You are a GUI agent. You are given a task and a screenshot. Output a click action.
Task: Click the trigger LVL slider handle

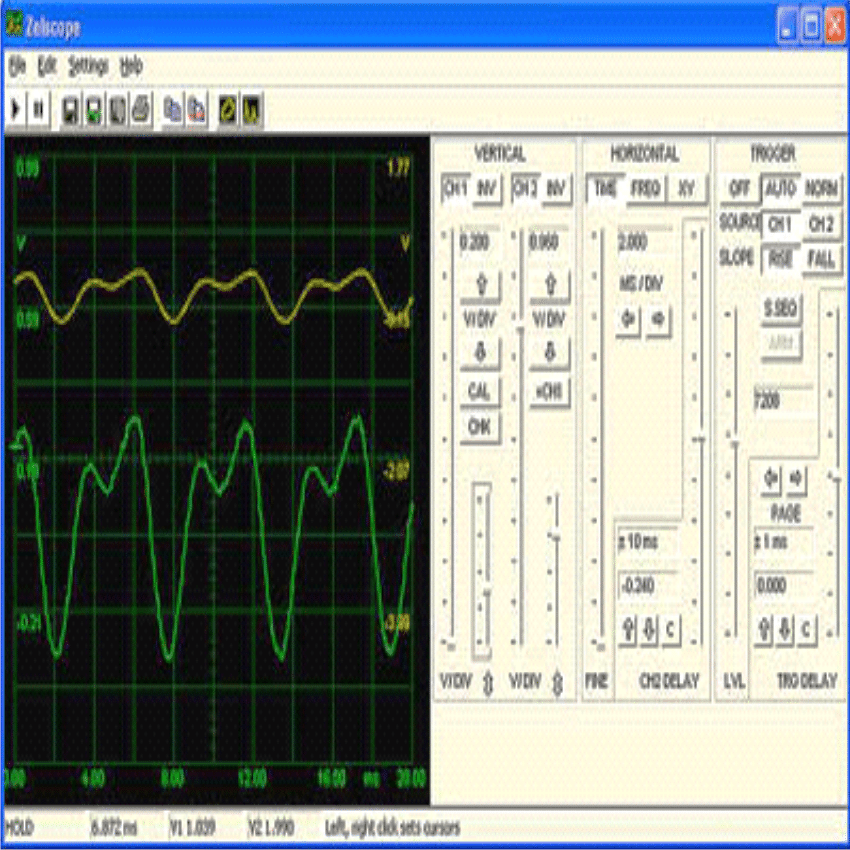pos(734,443)
